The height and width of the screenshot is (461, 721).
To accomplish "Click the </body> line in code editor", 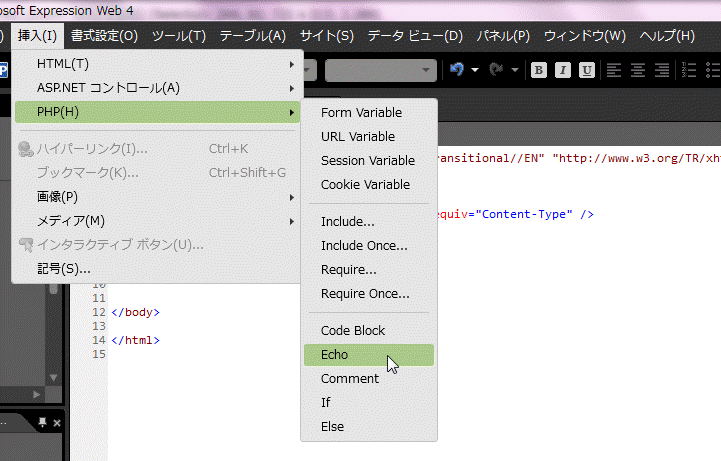I will pyautogui.click(x=136, y=312).
